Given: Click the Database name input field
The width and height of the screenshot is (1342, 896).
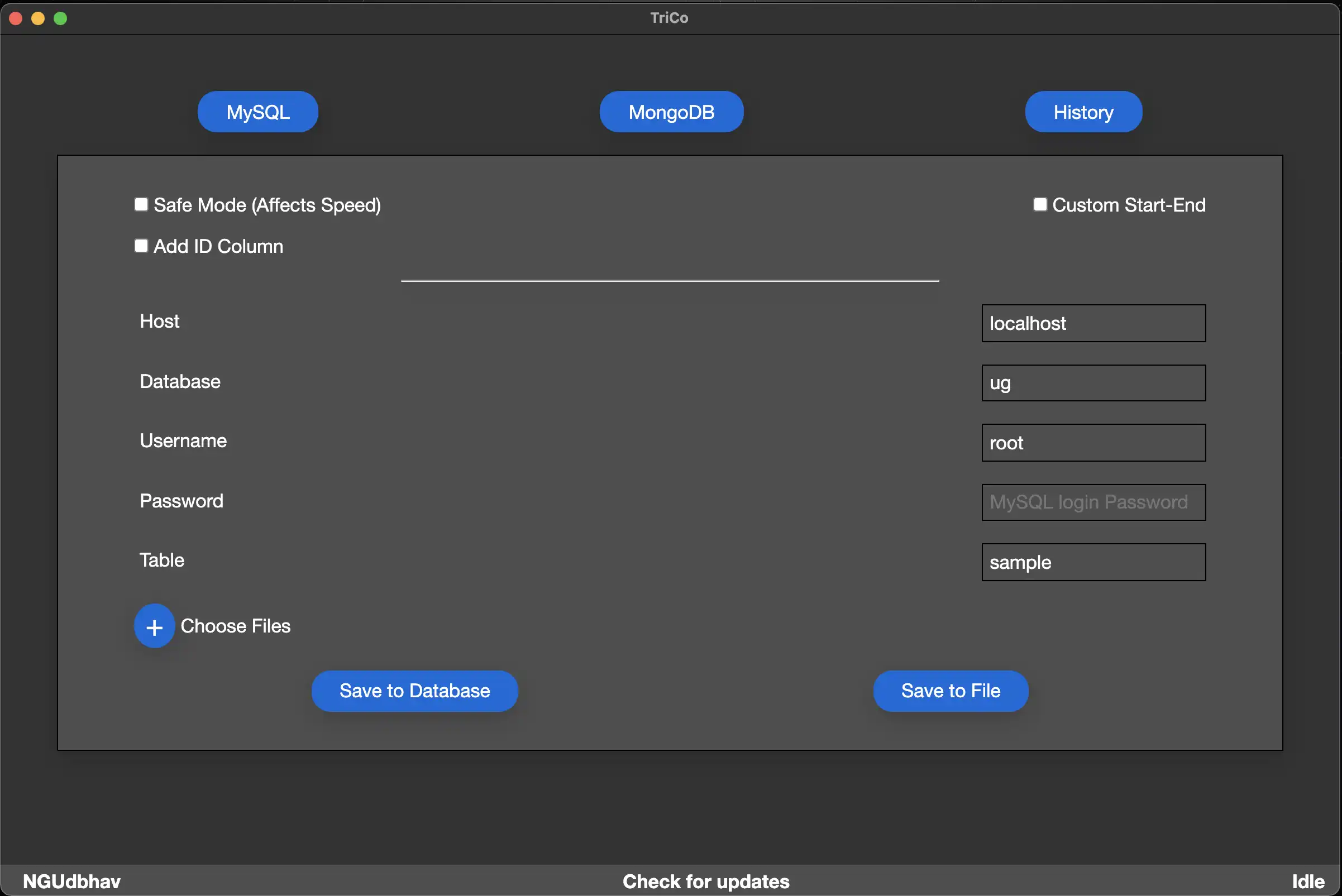Looking at the screenshot, I should [1093, 382].
